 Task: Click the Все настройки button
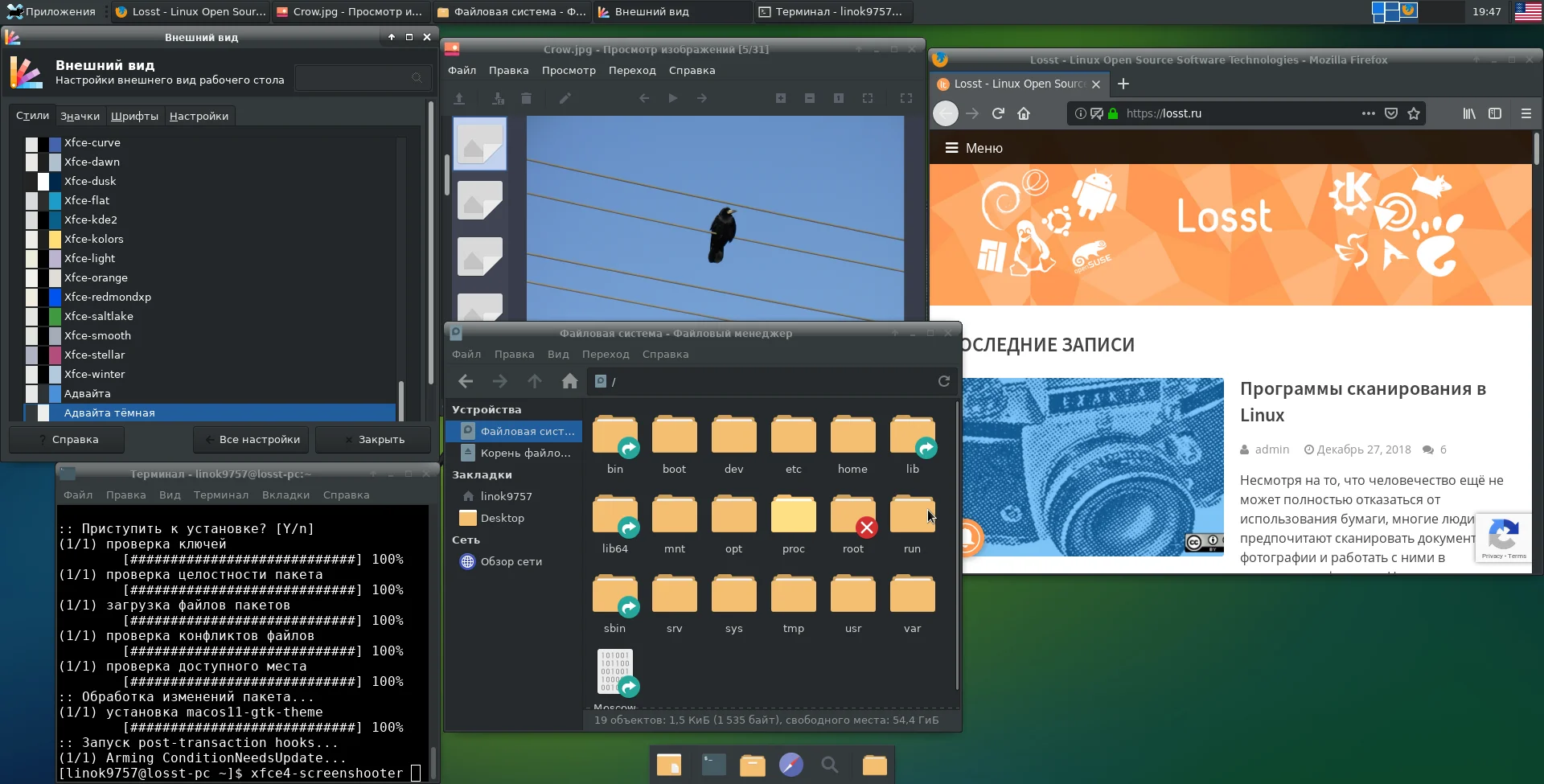click(253, 440)
